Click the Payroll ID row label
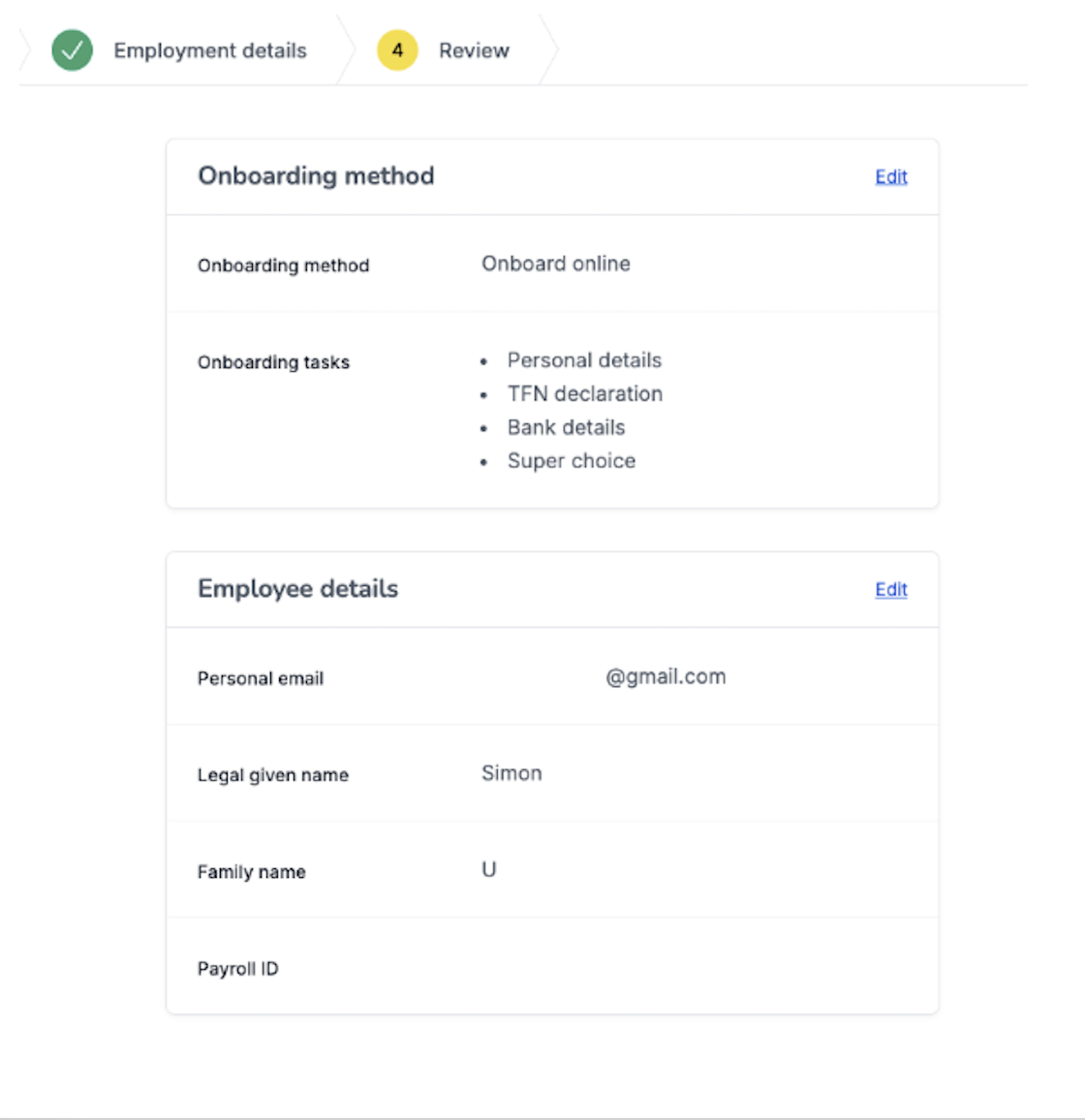 [238, 969]
